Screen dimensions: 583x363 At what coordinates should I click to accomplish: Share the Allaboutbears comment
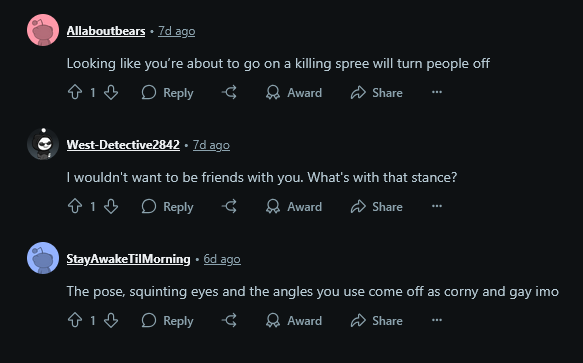click(377, 93)
